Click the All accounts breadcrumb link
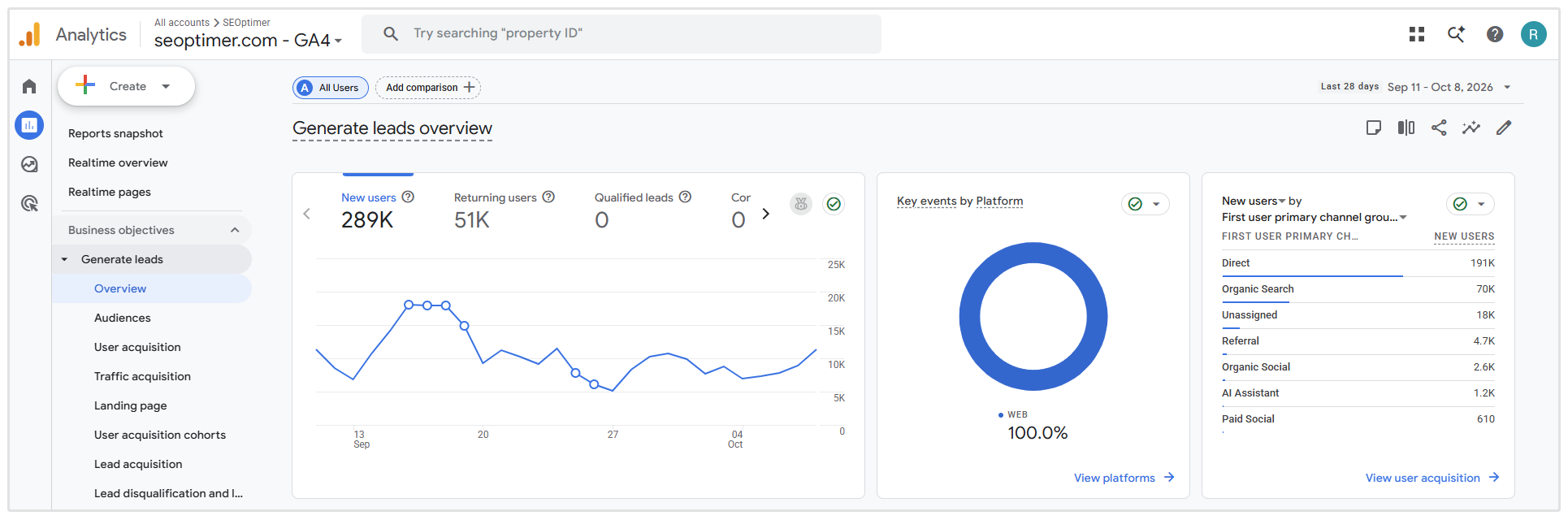Screen dimensions: 1568x520 182,22
